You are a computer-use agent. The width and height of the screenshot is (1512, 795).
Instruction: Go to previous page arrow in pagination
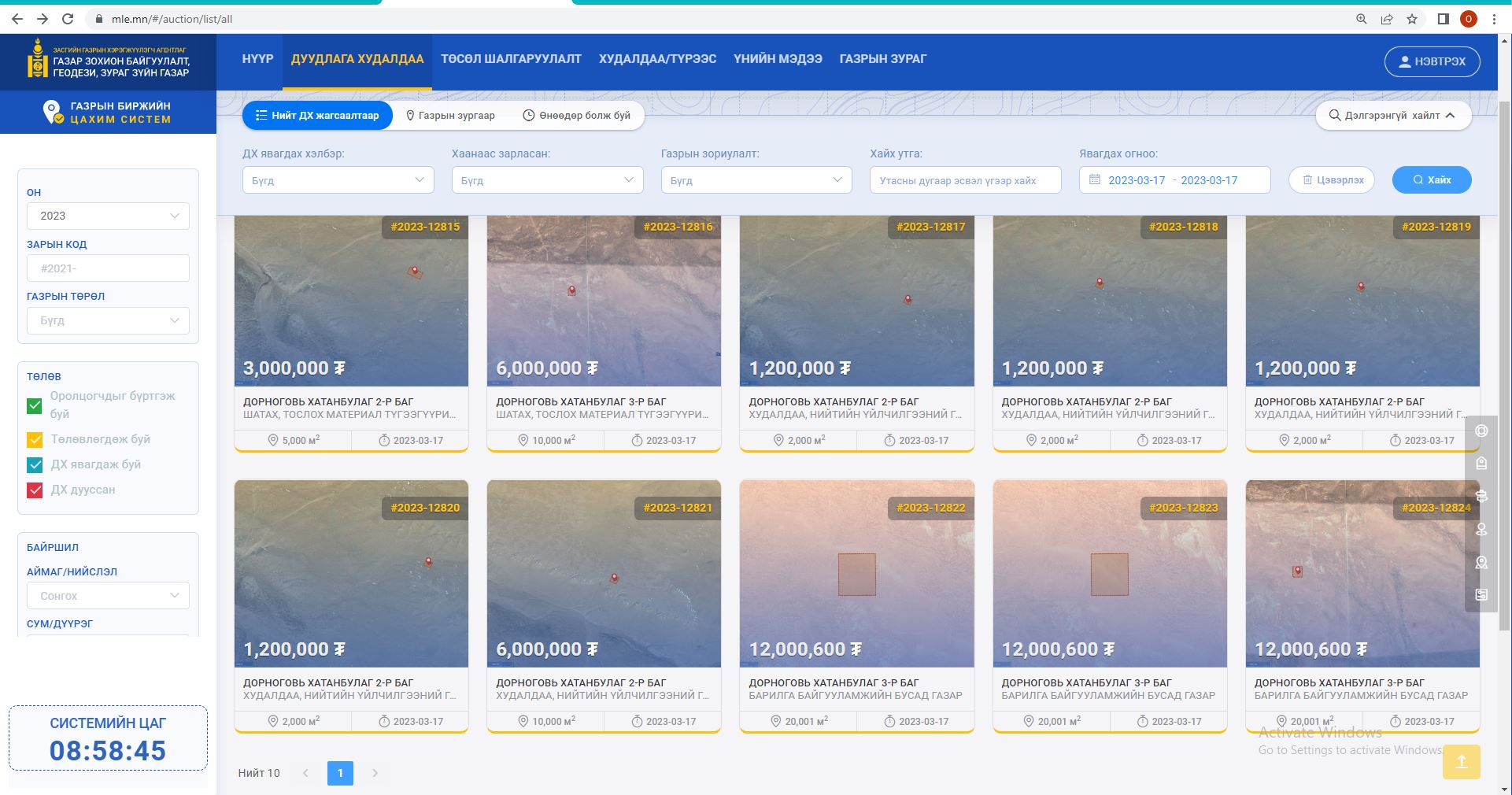coord(305,773)
